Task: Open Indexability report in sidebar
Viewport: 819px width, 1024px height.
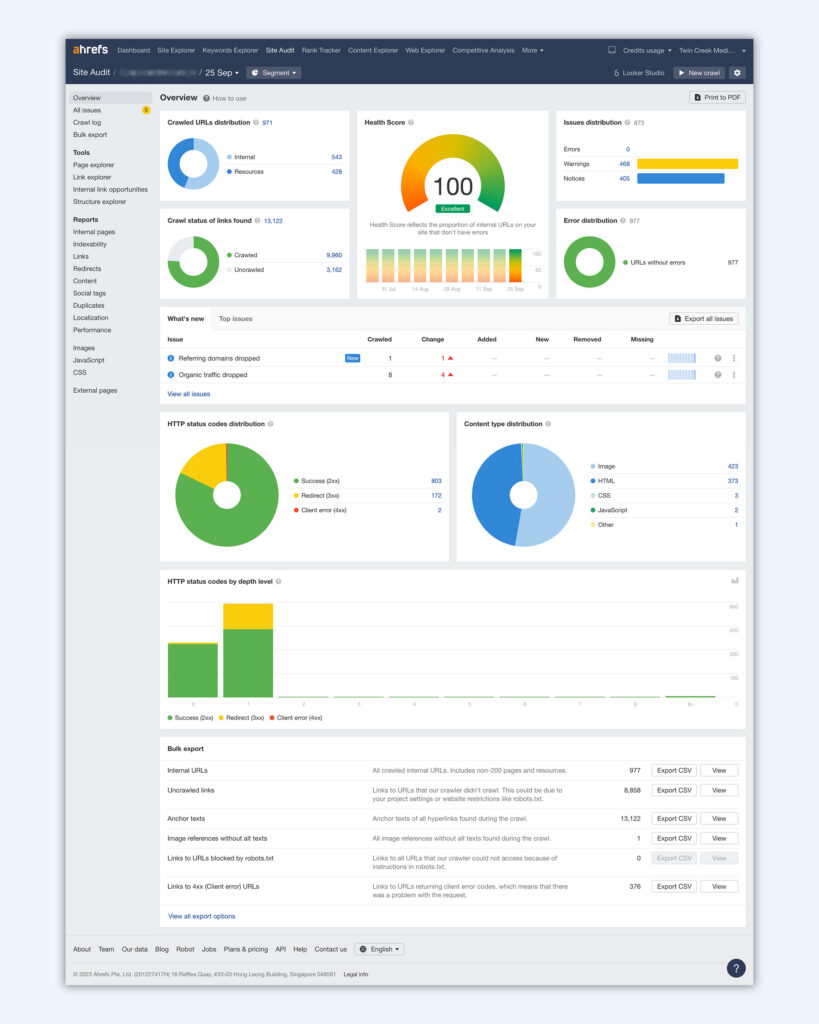Action: [x=90, y=244]
